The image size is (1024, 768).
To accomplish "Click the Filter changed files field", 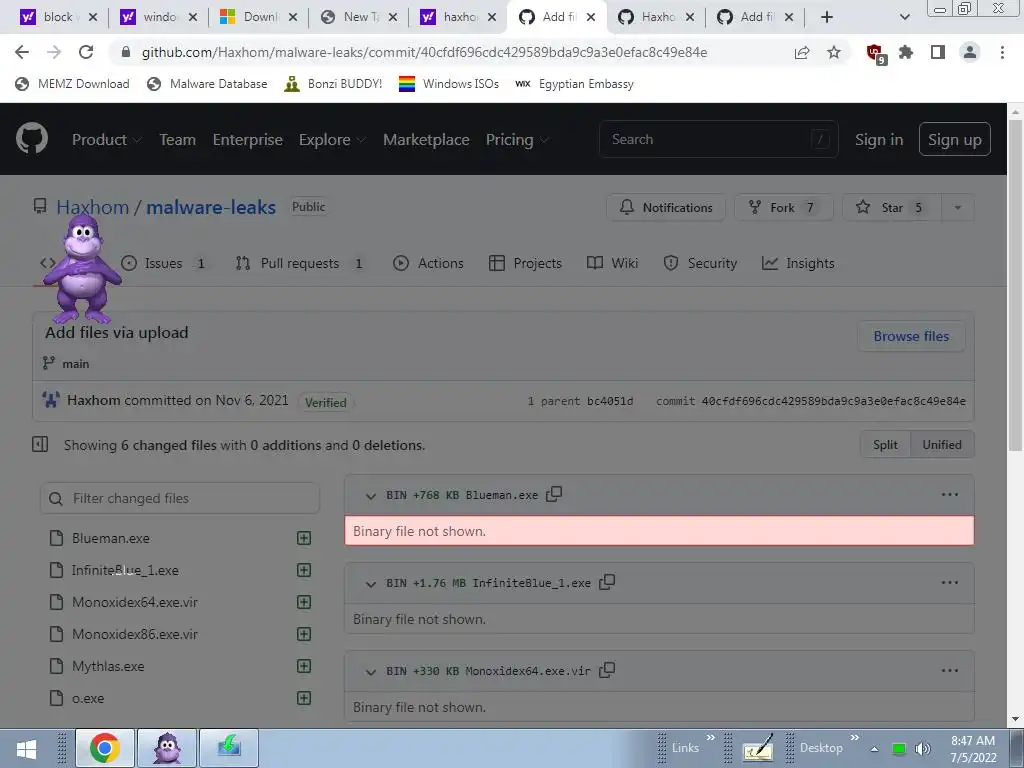I will (180, 498).
